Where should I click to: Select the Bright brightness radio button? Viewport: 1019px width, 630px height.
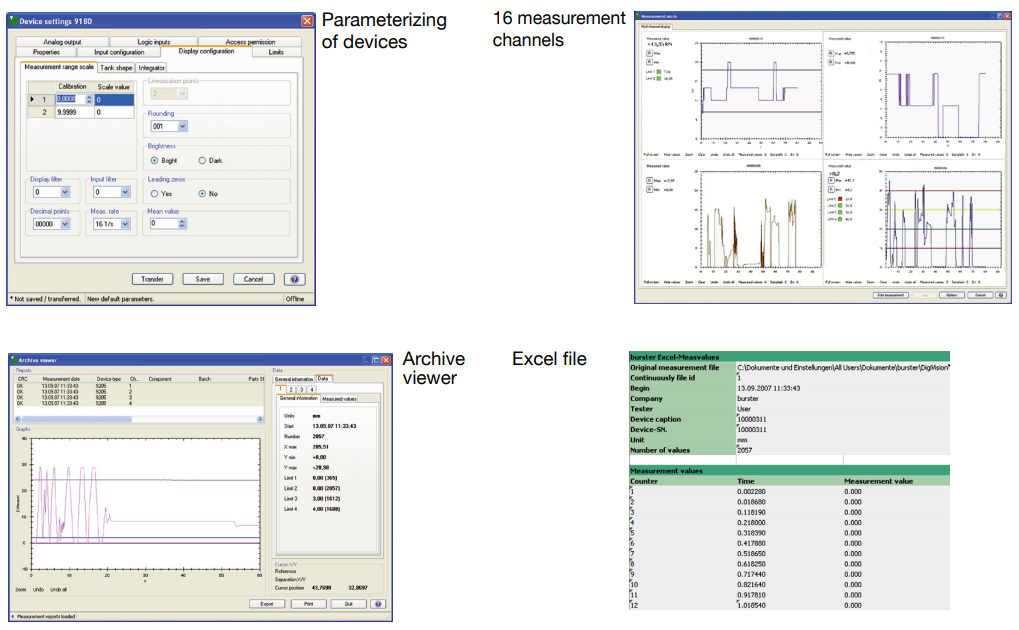click(154, 160)
